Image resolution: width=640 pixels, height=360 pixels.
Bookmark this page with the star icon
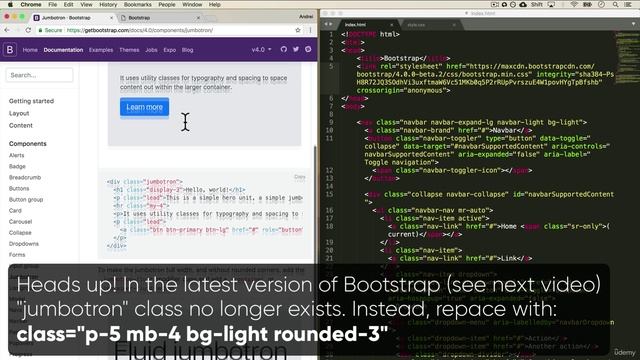298,30
